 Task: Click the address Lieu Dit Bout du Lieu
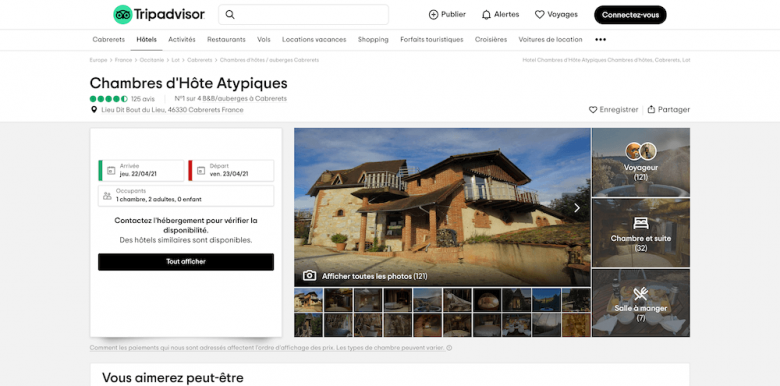click(172, 110)
